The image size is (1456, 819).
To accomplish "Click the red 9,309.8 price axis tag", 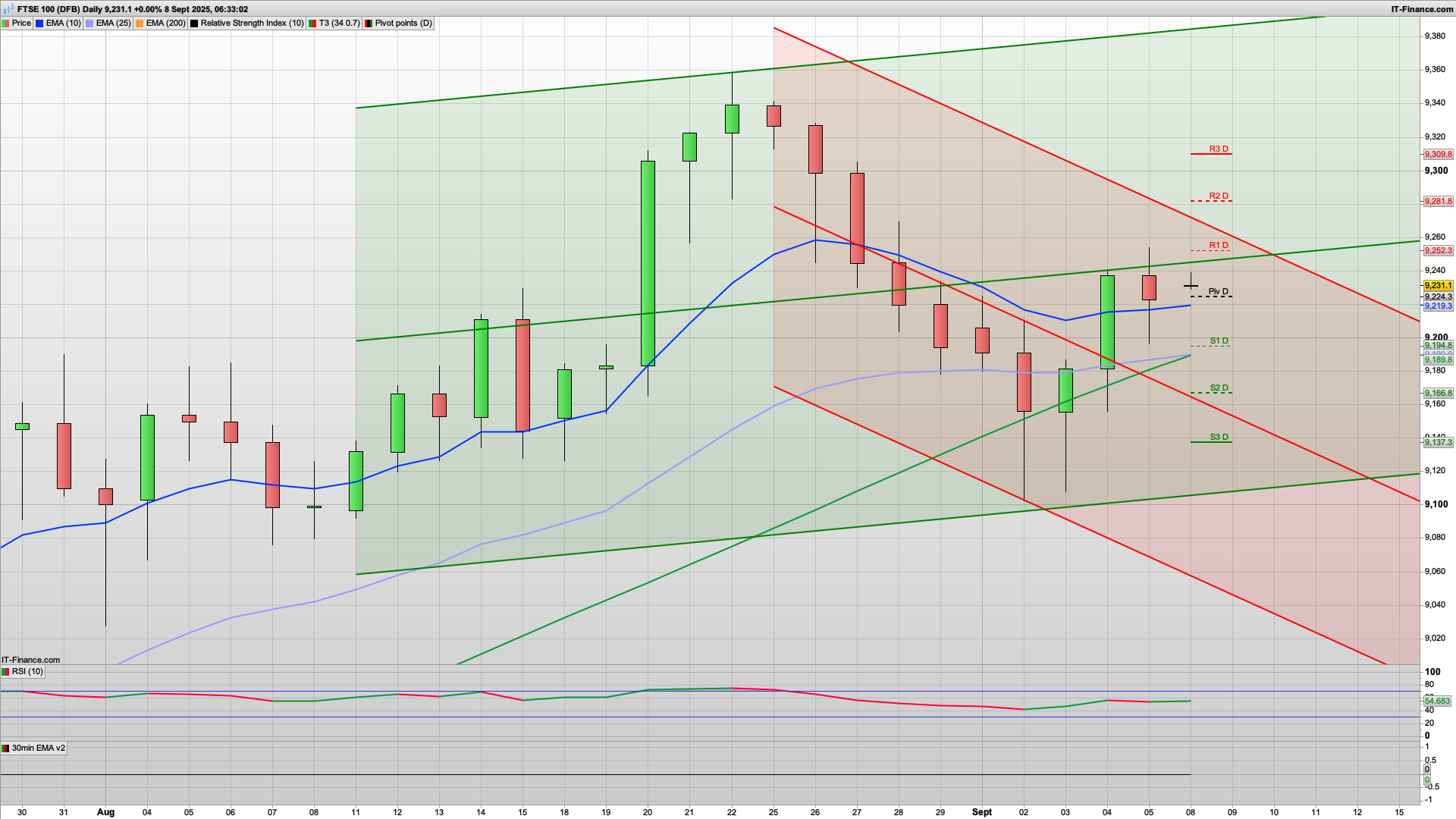I will point(1438,154).
